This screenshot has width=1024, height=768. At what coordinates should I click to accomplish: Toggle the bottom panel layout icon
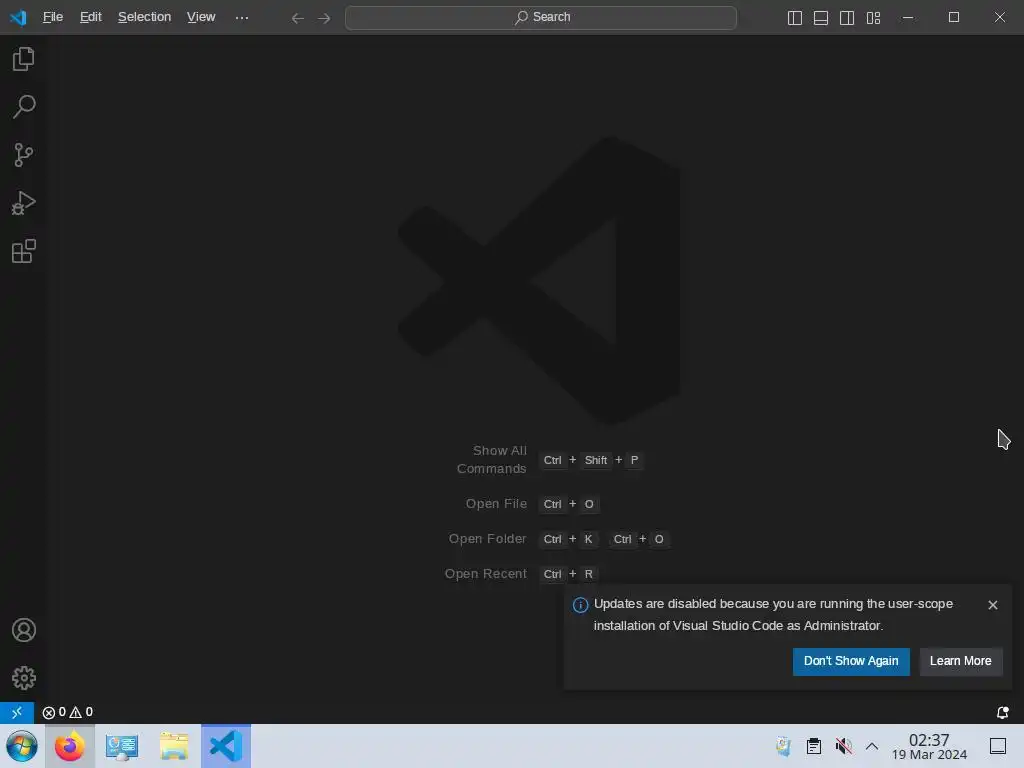[x=821, y=18]
